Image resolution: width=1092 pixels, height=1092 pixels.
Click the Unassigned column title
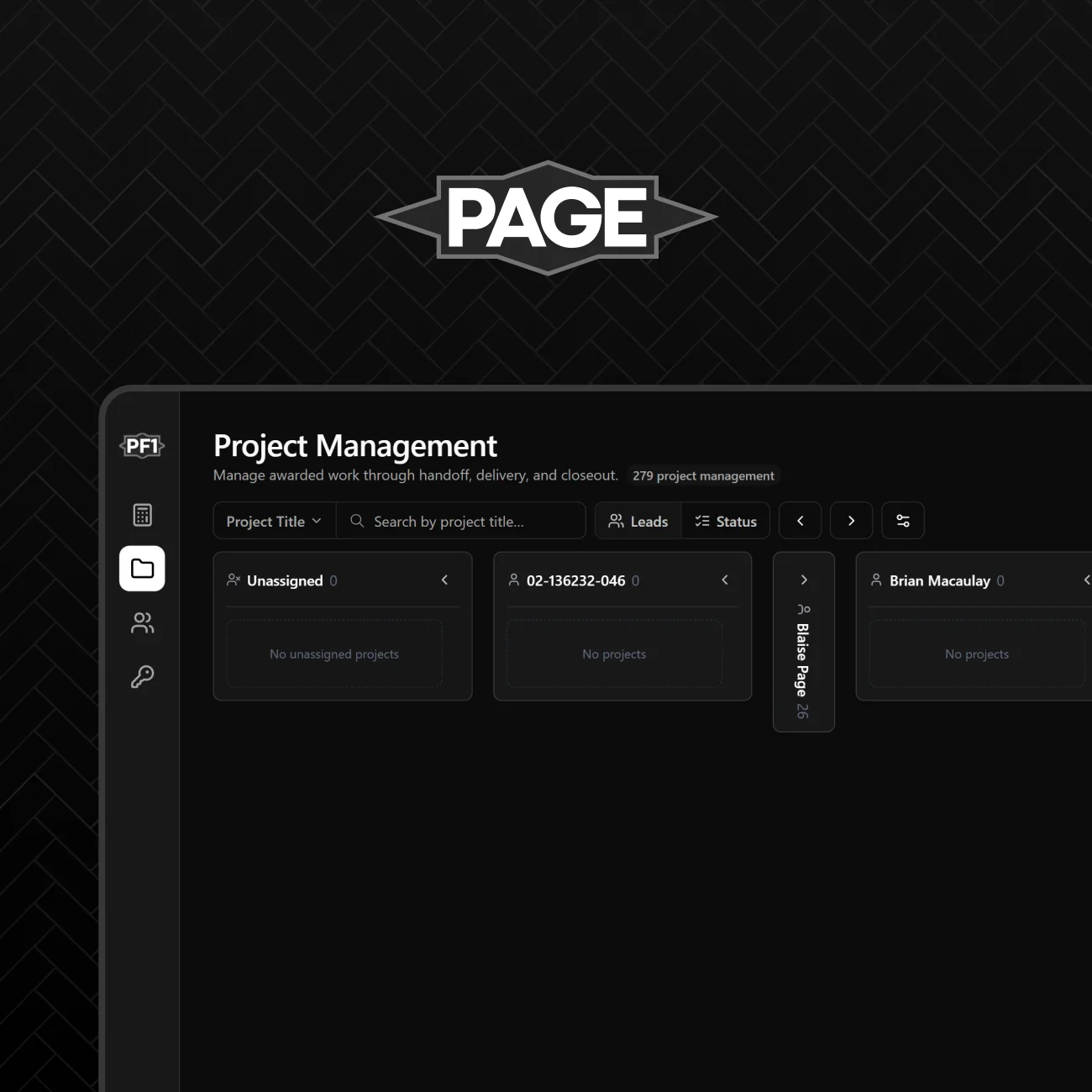(285, 580)
